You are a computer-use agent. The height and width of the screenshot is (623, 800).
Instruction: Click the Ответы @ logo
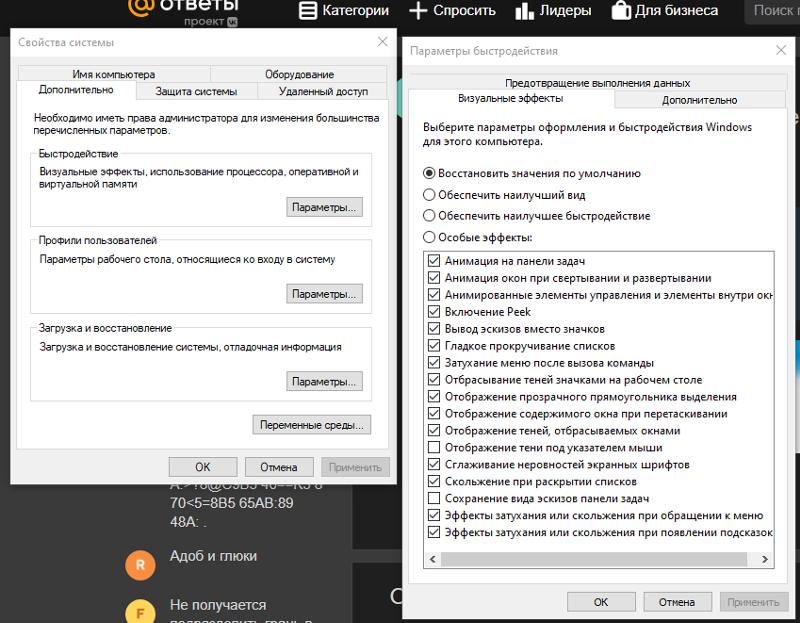[x=141, y=8]
